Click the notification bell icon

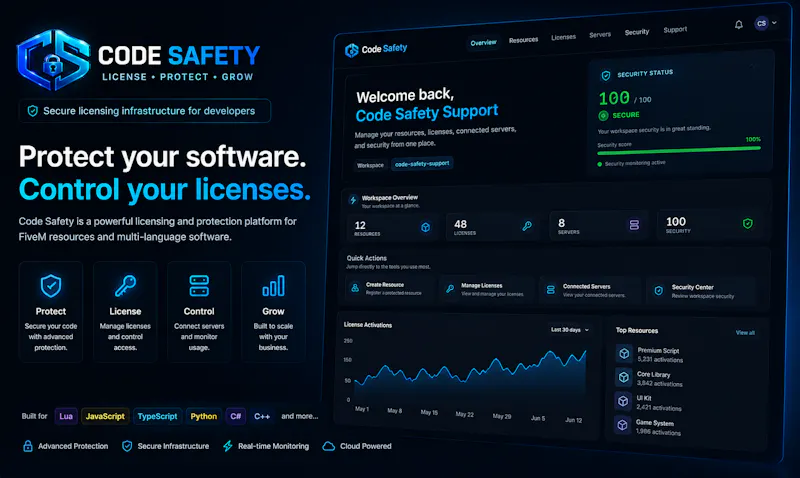tap(738, 24)
